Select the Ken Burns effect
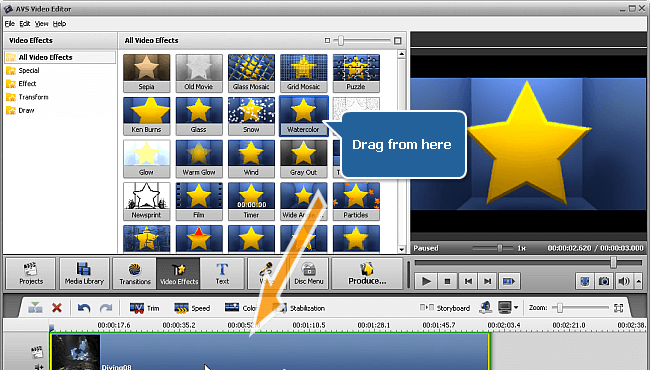Screen dimensions: 650x370 pos(146,116)
